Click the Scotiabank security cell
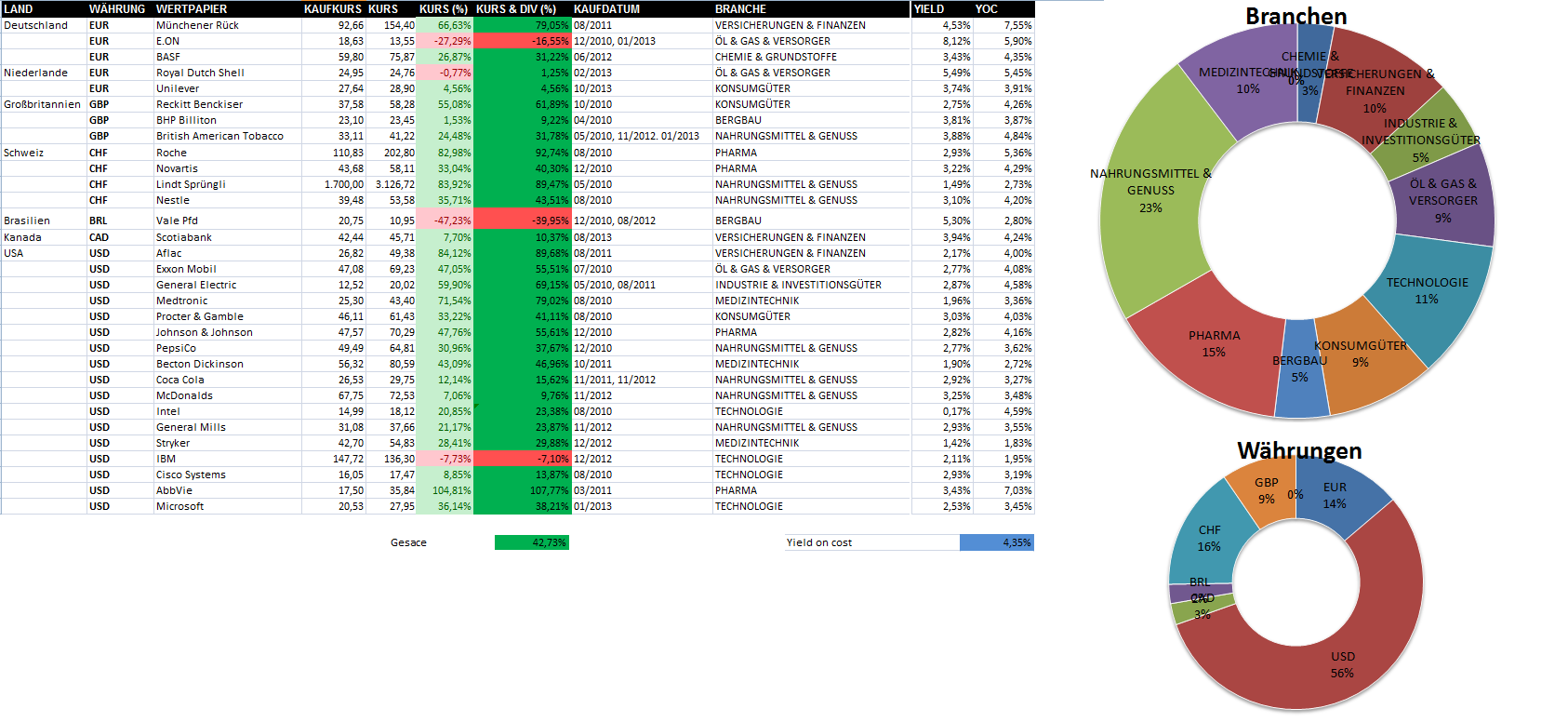The height and width of the screenshot is (722, 1568). [228, 237]
